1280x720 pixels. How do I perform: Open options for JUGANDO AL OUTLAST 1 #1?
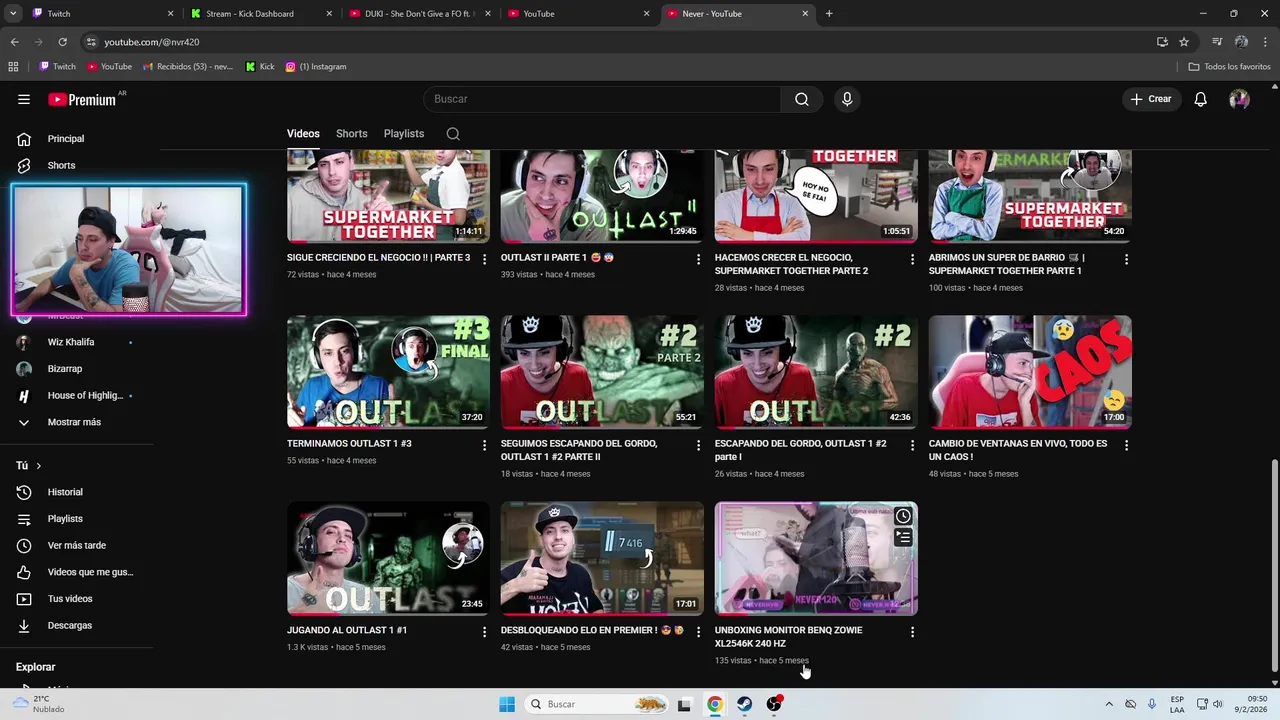[484, 632]
